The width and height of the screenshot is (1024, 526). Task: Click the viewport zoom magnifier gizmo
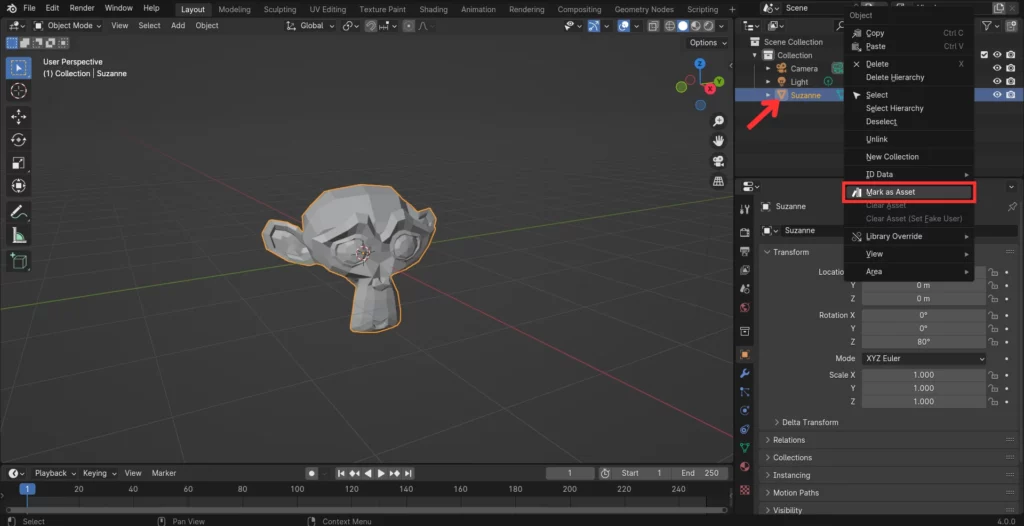pos(718,121)
